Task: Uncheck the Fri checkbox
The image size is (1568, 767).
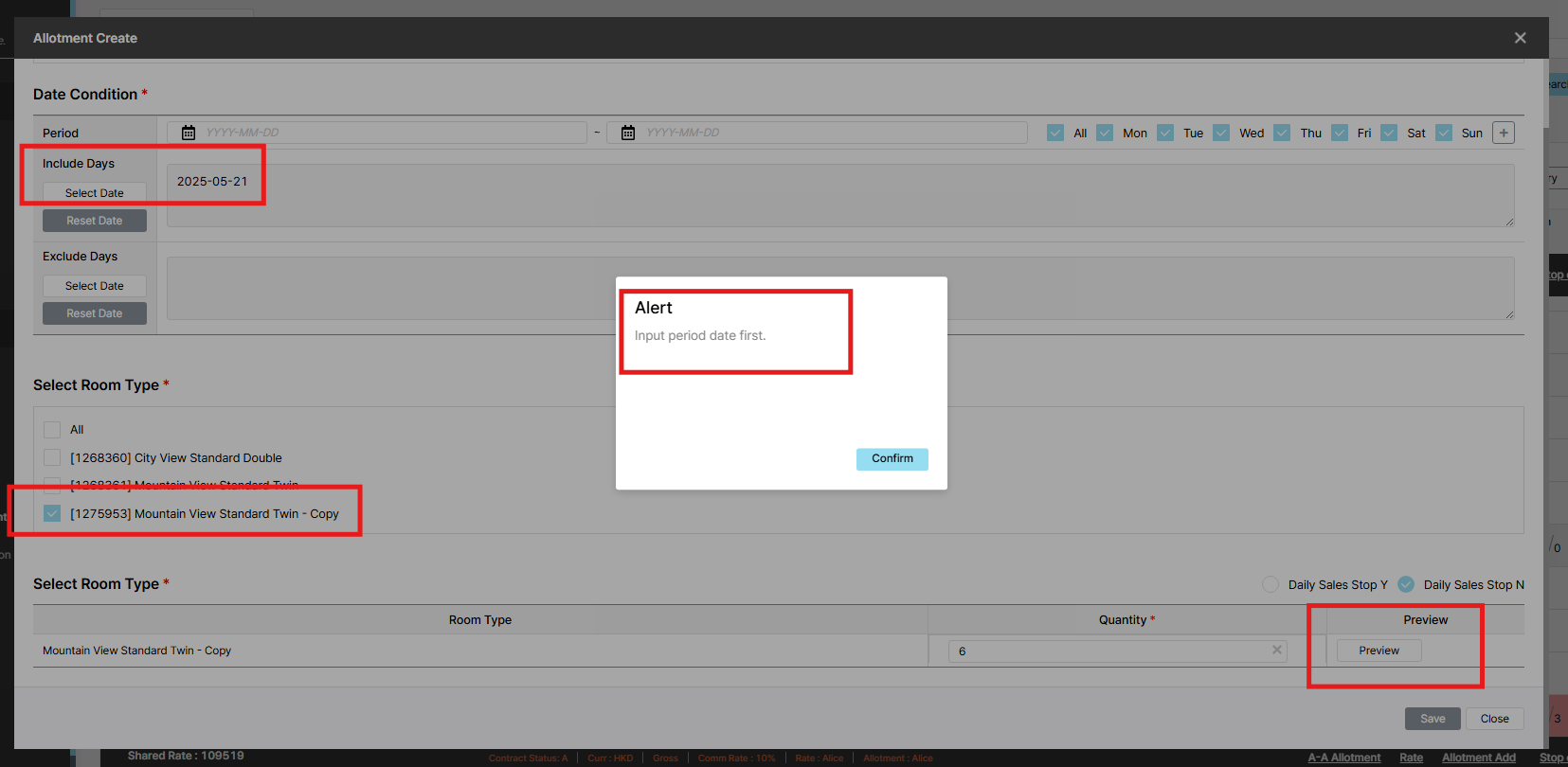Action: point(1340,133)
